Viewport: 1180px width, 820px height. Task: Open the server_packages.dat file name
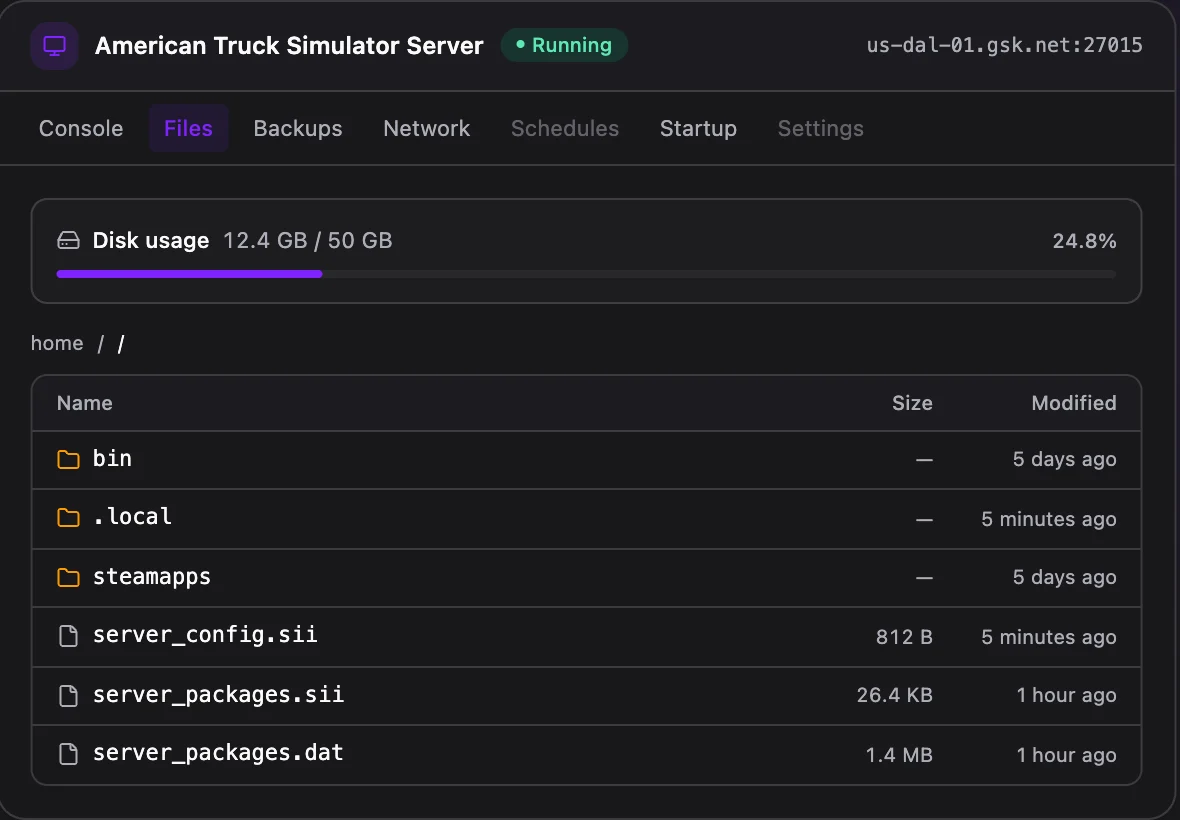click(x=218, y=752)
